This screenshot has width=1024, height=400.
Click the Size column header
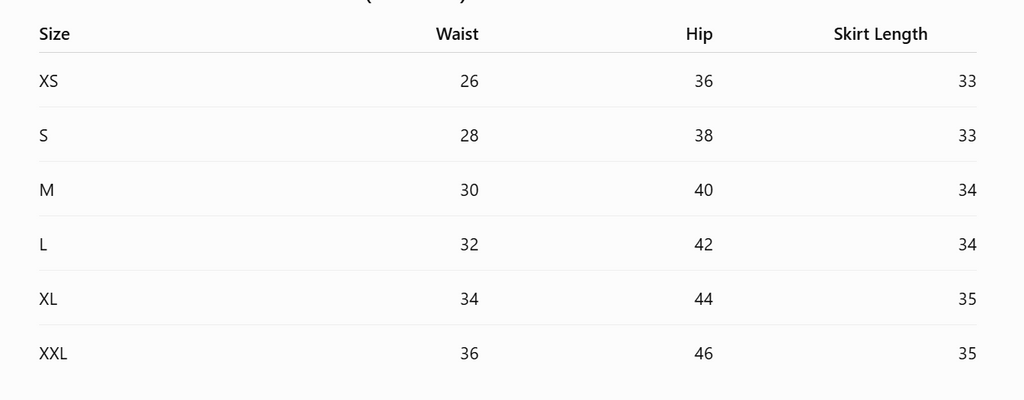(x=54, y=34)
